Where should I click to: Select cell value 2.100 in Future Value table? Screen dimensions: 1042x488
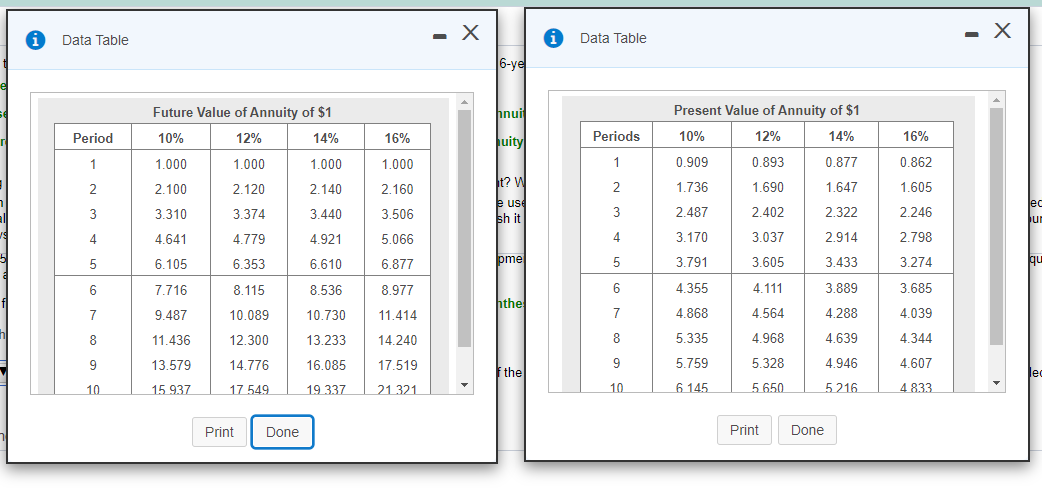pos(171,189)
